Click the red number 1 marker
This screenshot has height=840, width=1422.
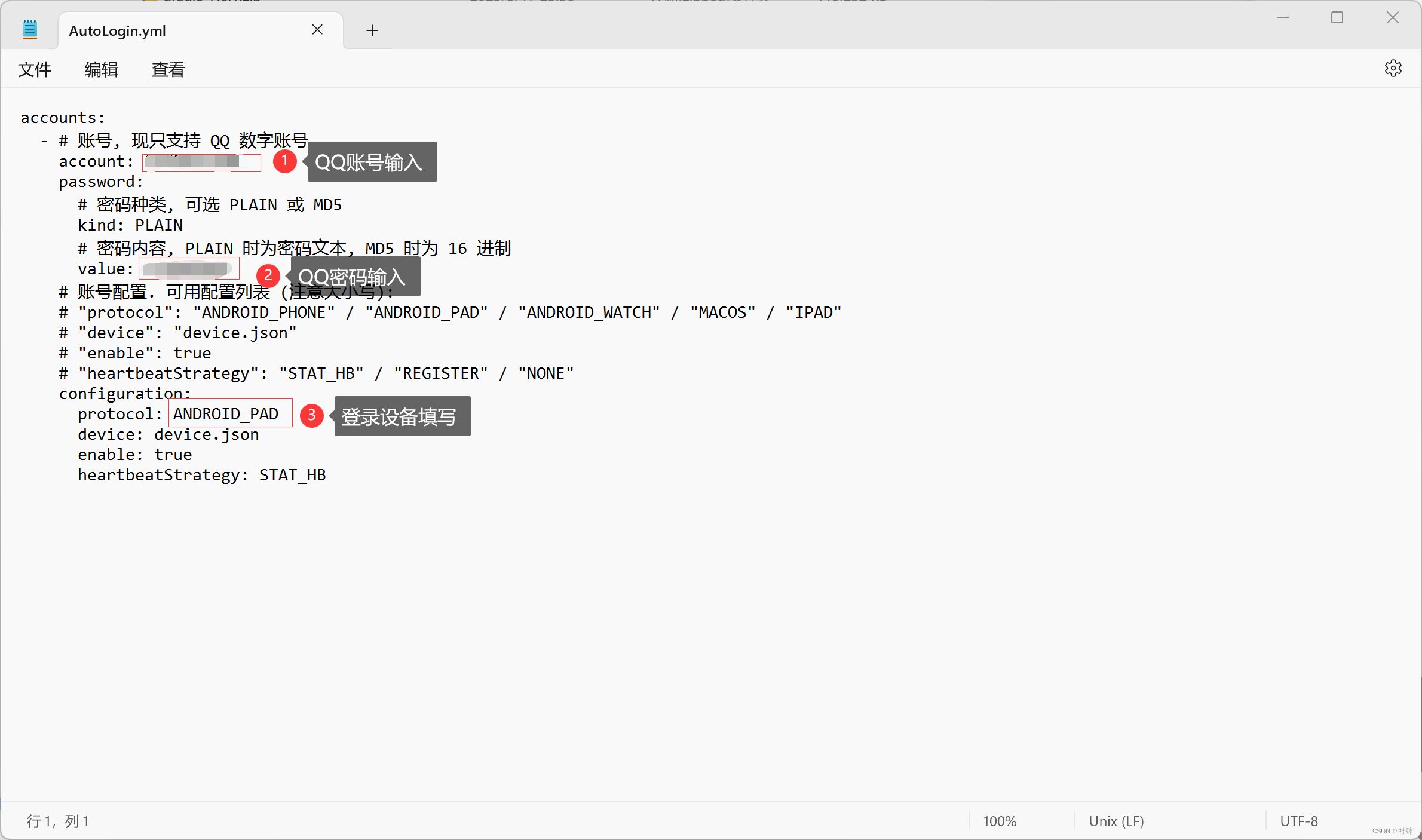285,161
